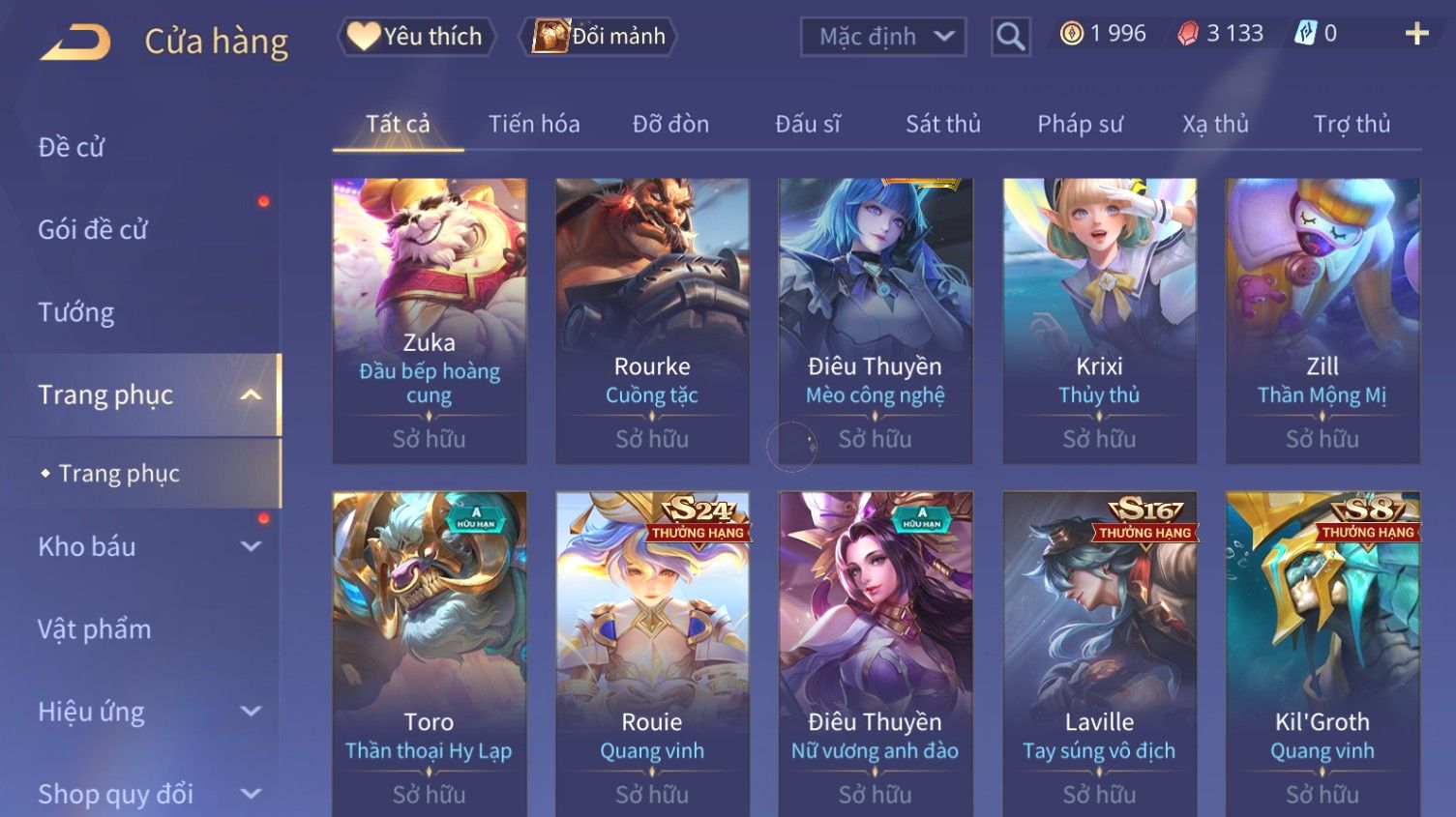
Task: Open search with the magnifier icon
Action: coord(1010,37)
